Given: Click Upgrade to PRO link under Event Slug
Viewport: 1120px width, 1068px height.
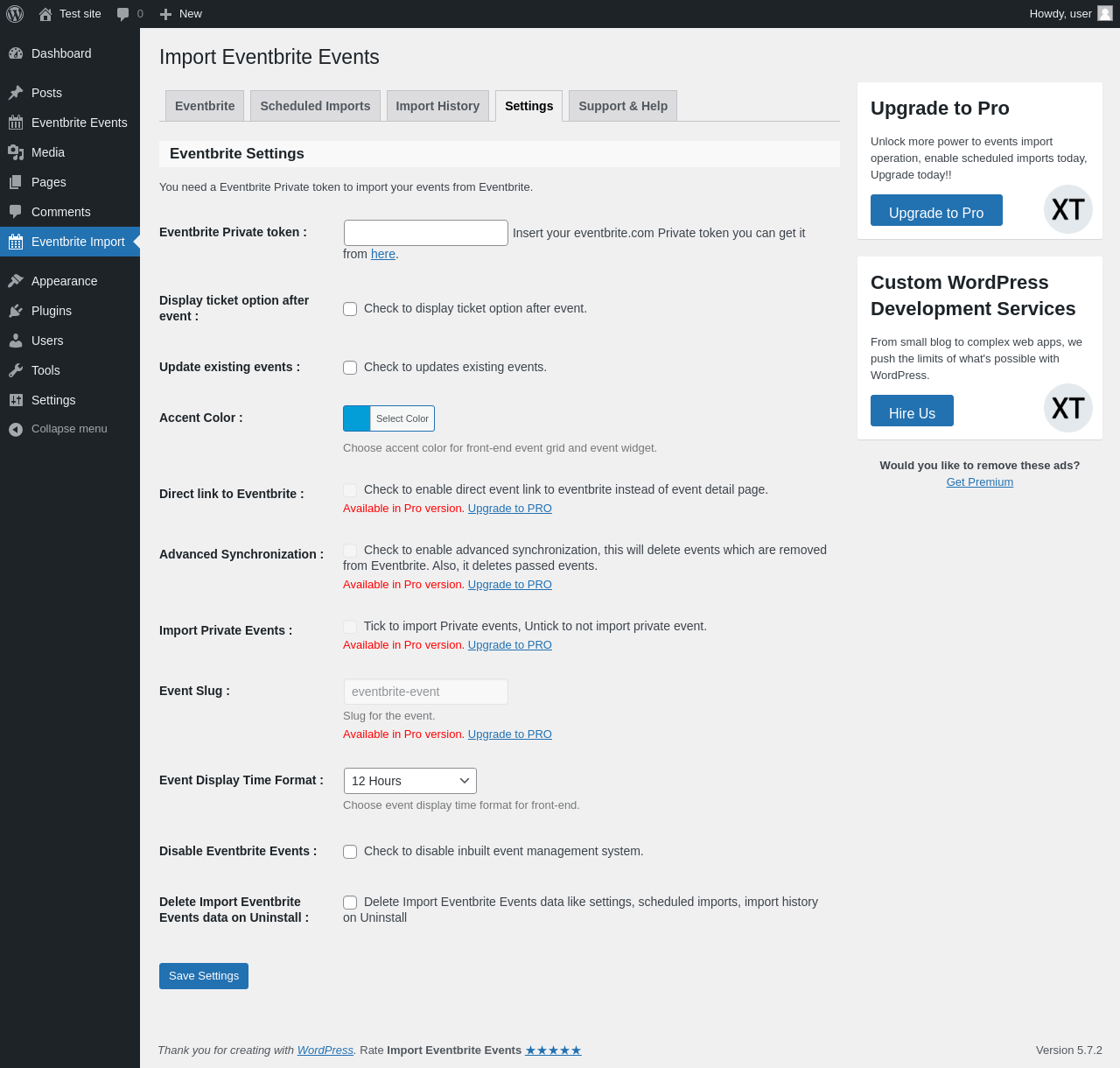Looking at the screenshot, I should tap(510, 734).
